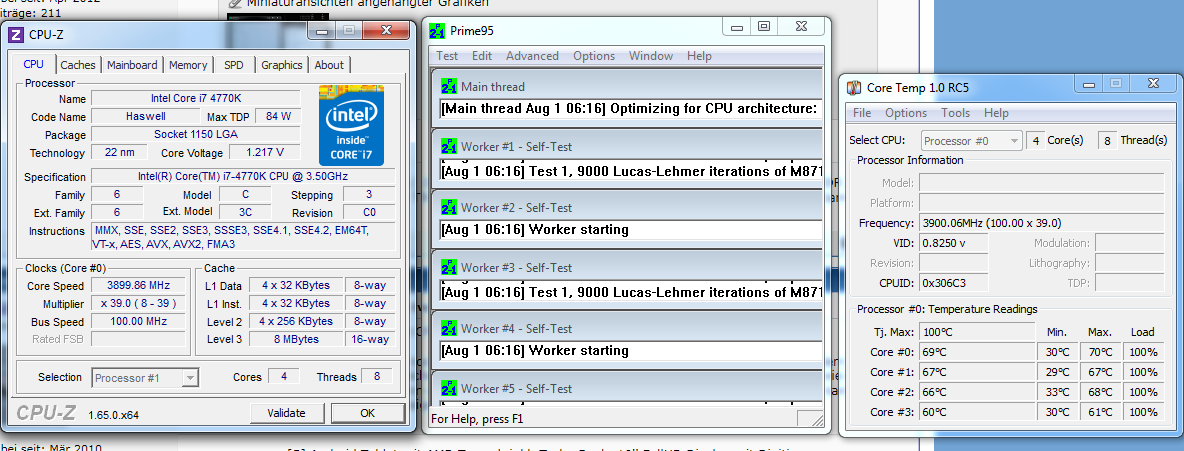This screenshot has width=1184, height=451.
Task: Open the Options menu in Core Temp
Action: point(906,113)
